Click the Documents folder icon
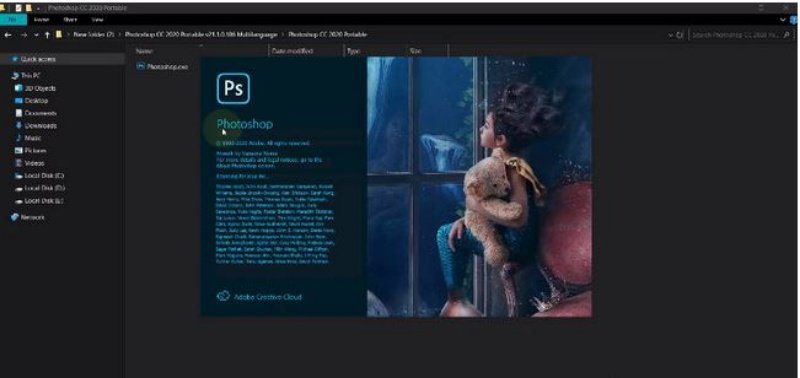 point(19,113)
